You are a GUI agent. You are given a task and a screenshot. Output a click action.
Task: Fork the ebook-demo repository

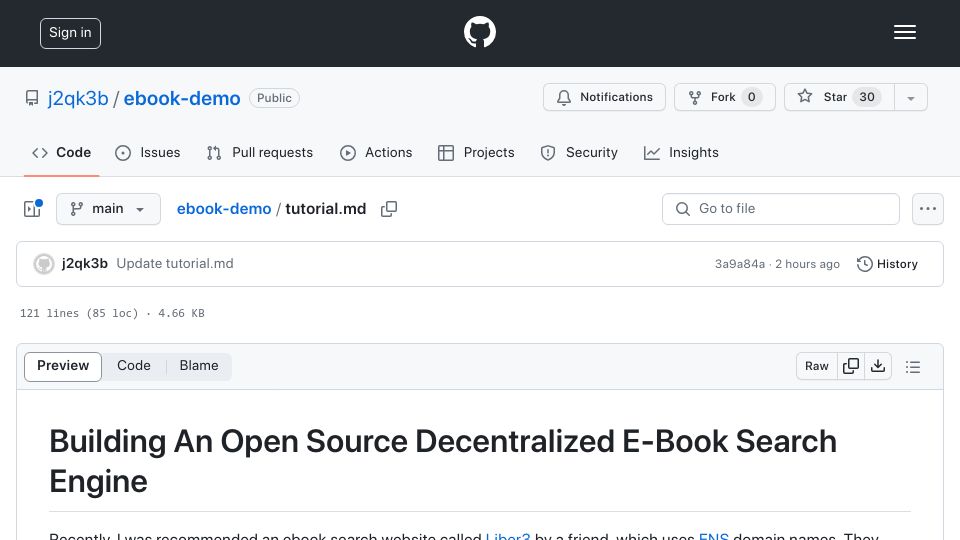click(725, 97)
